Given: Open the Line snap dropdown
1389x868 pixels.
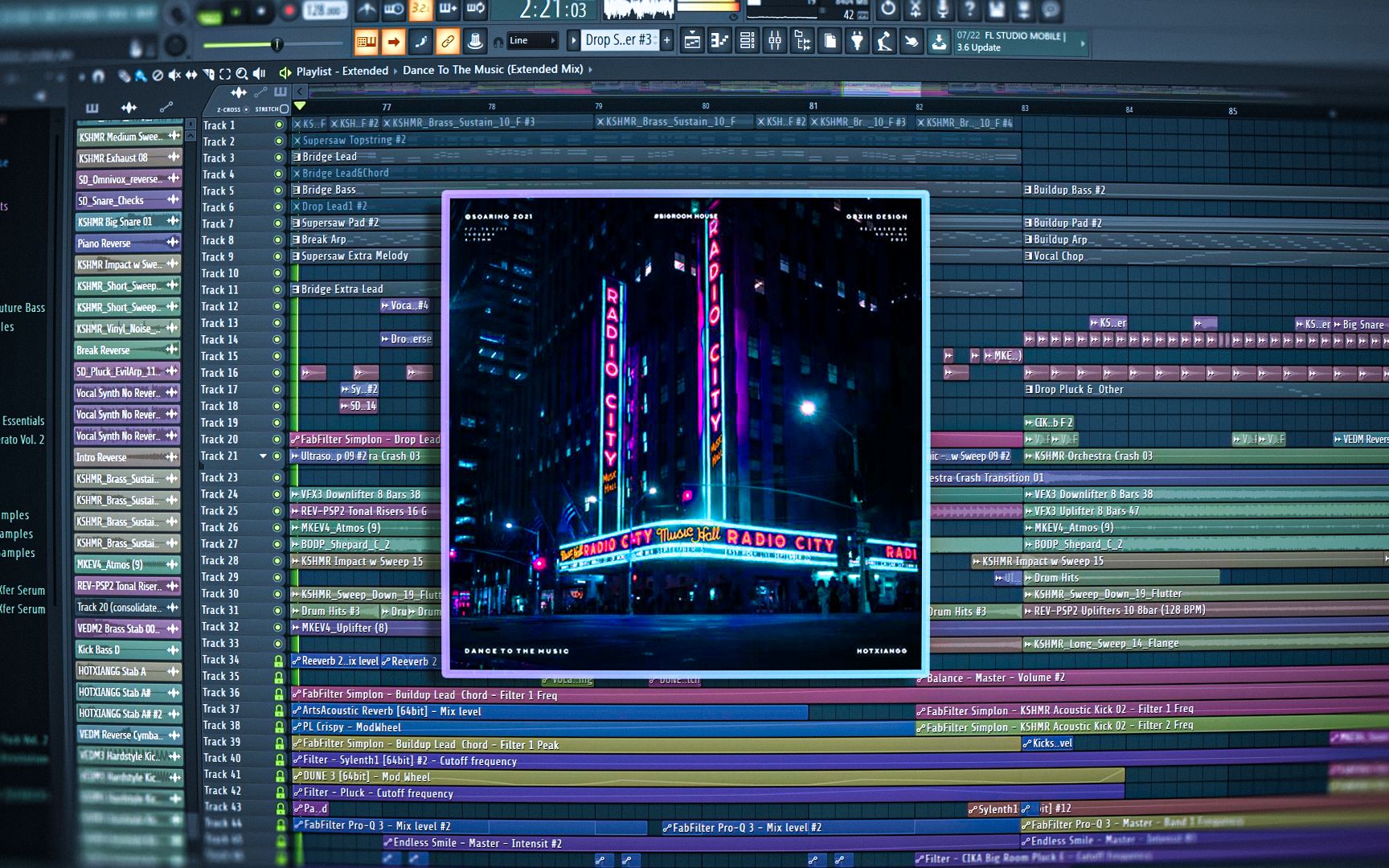Looking at the screenshot, I should (x=532, y=41).
